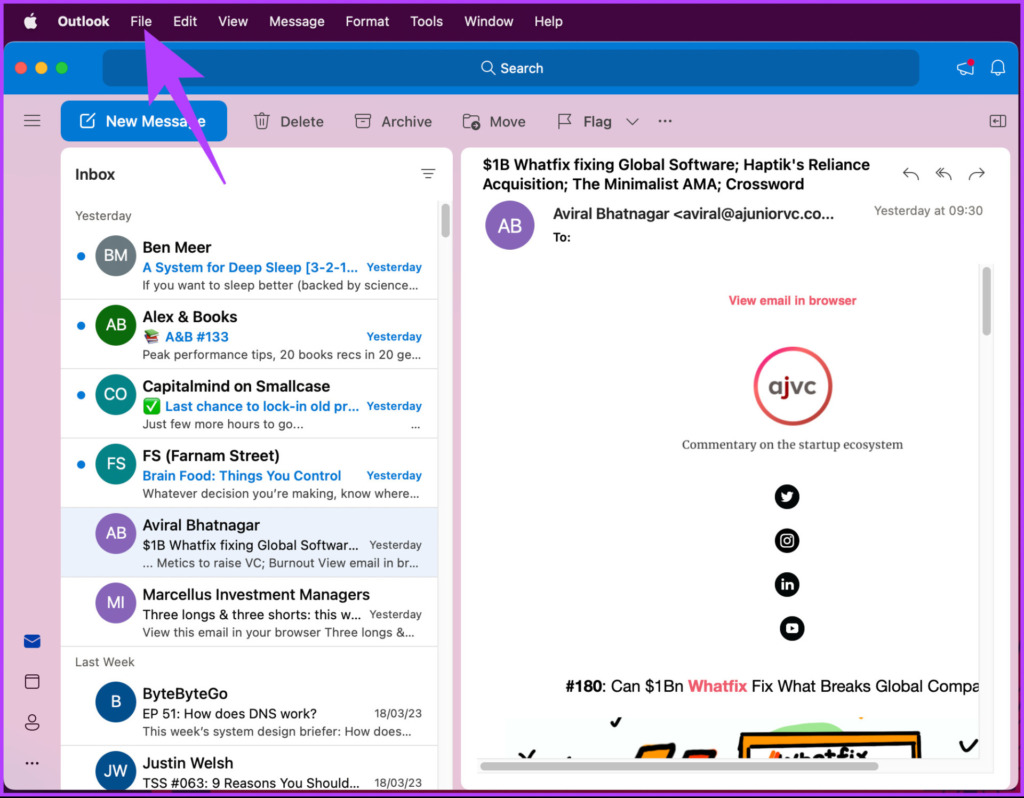Viewport: 1024px width, 798px height.
Task: Open the Window menu
Action: (x=488, y=22)
